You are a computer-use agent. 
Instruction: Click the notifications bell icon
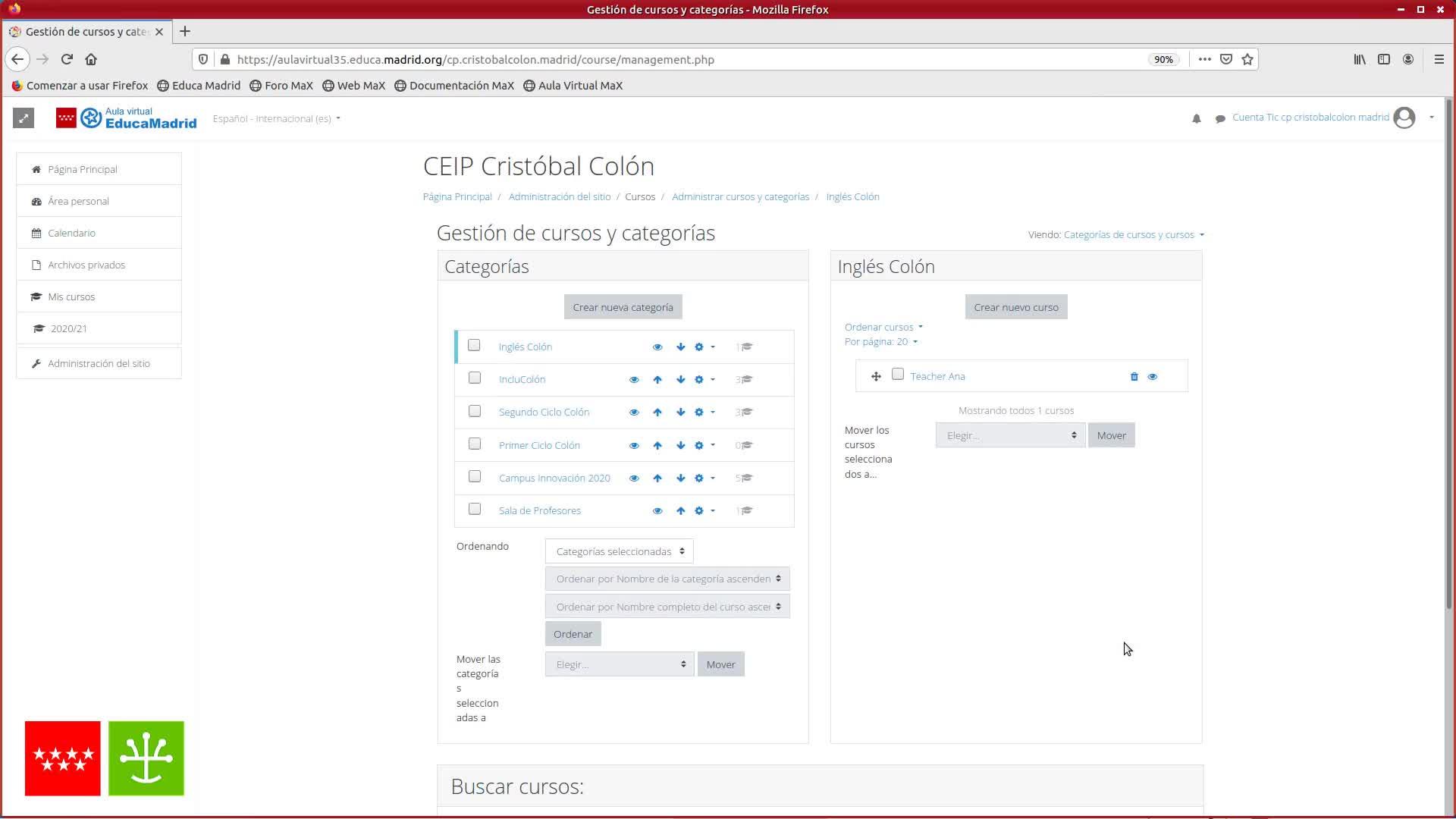click(x=1196, y=119)
